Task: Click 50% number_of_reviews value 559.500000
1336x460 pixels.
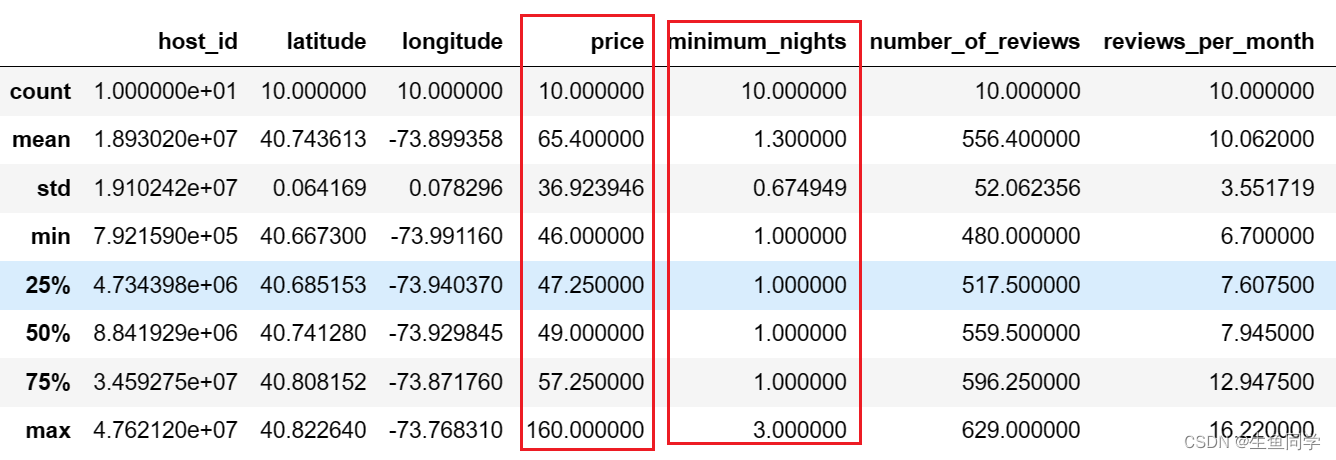Action: pyautogui.click(x=1021, y=333)
